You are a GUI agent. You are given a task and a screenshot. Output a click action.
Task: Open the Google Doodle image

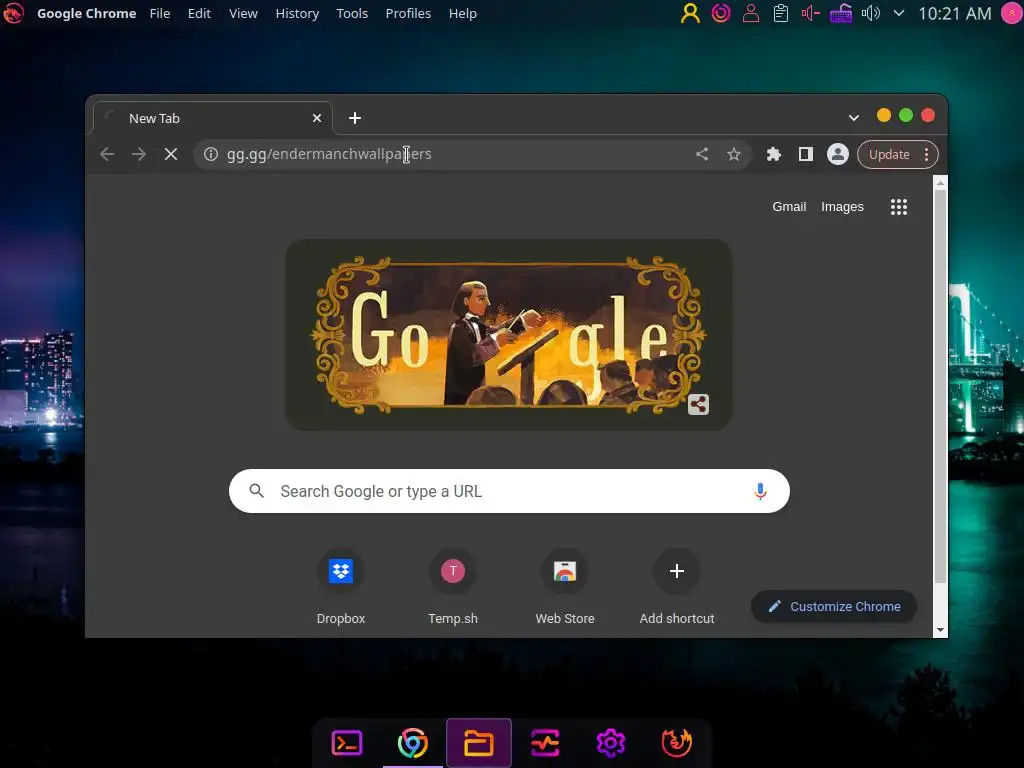[x=509, y=334]
